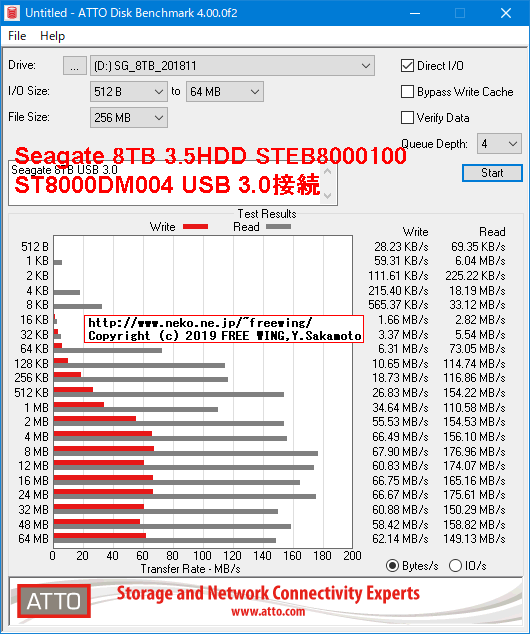The image size is (530, 634).
Task: Open the File menu
Action: click(x=17, y=36)
